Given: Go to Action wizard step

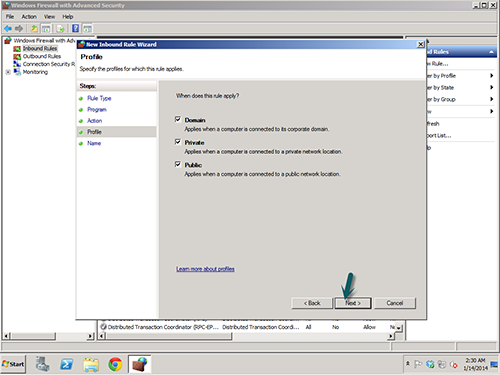Looking at the screenshot, I should click(x=95, y=121).
